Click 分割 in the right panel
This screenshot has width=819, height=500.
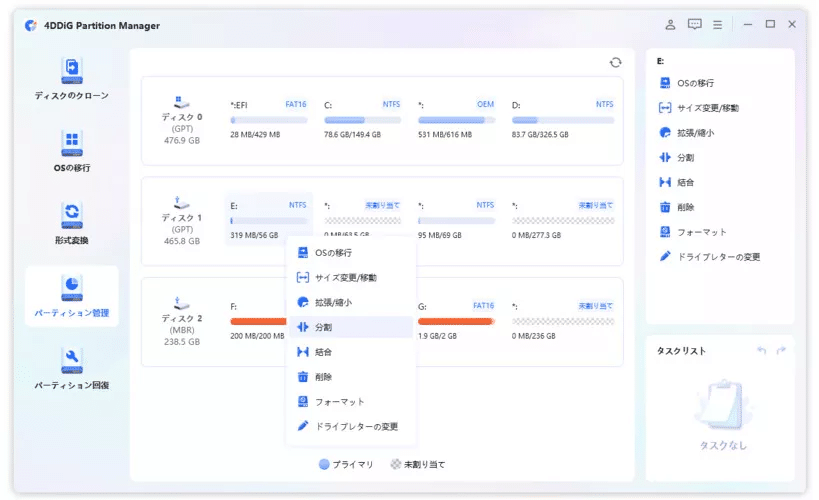pos(677,158)
